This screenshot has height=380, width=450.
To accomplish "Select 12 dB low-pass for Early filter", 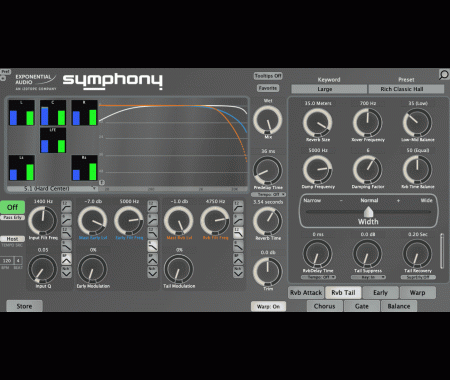I will pos(153,233).
